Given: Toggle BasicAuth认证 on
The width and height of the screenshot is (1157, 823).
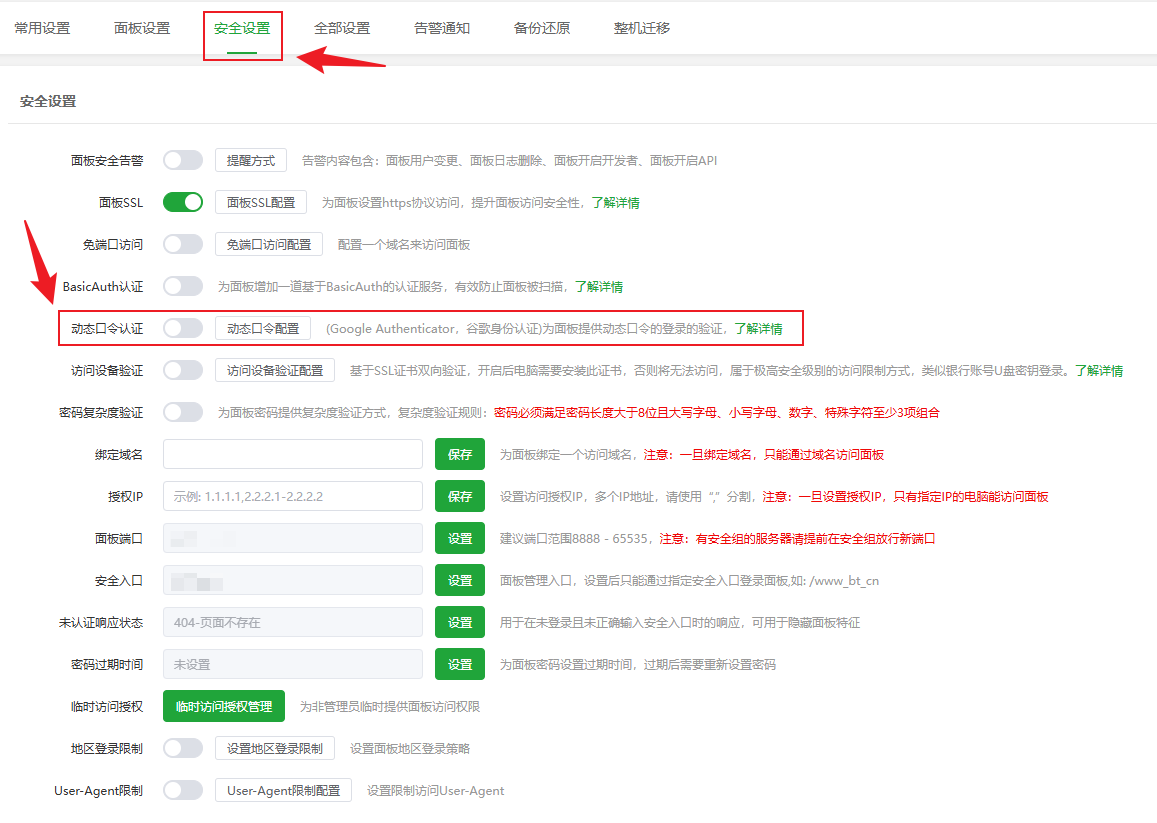Looking at the screenshot, I should point(183,286).
